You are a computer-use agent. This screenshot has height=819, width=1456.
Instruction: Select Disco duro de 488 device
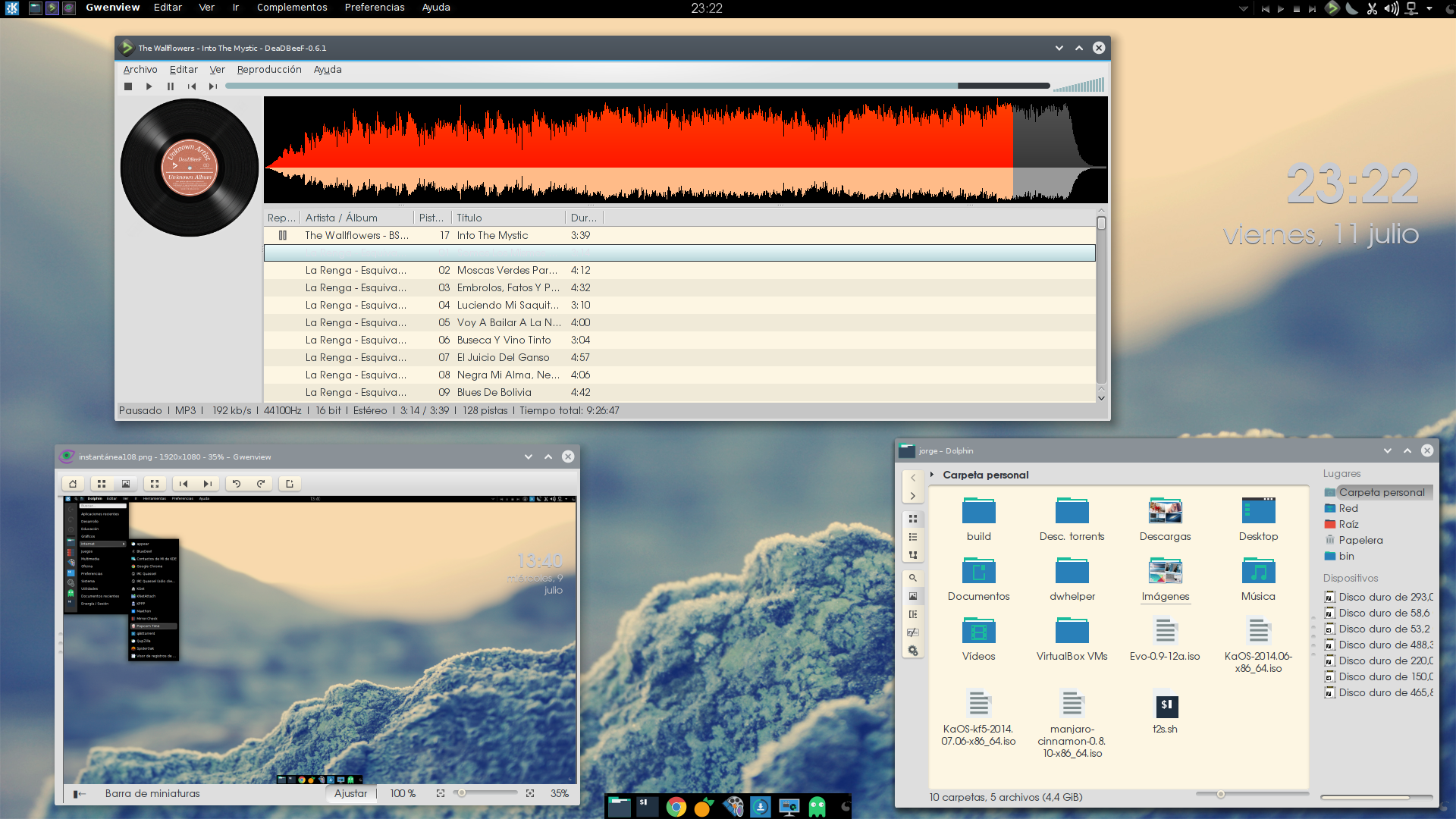[1379, 645]
